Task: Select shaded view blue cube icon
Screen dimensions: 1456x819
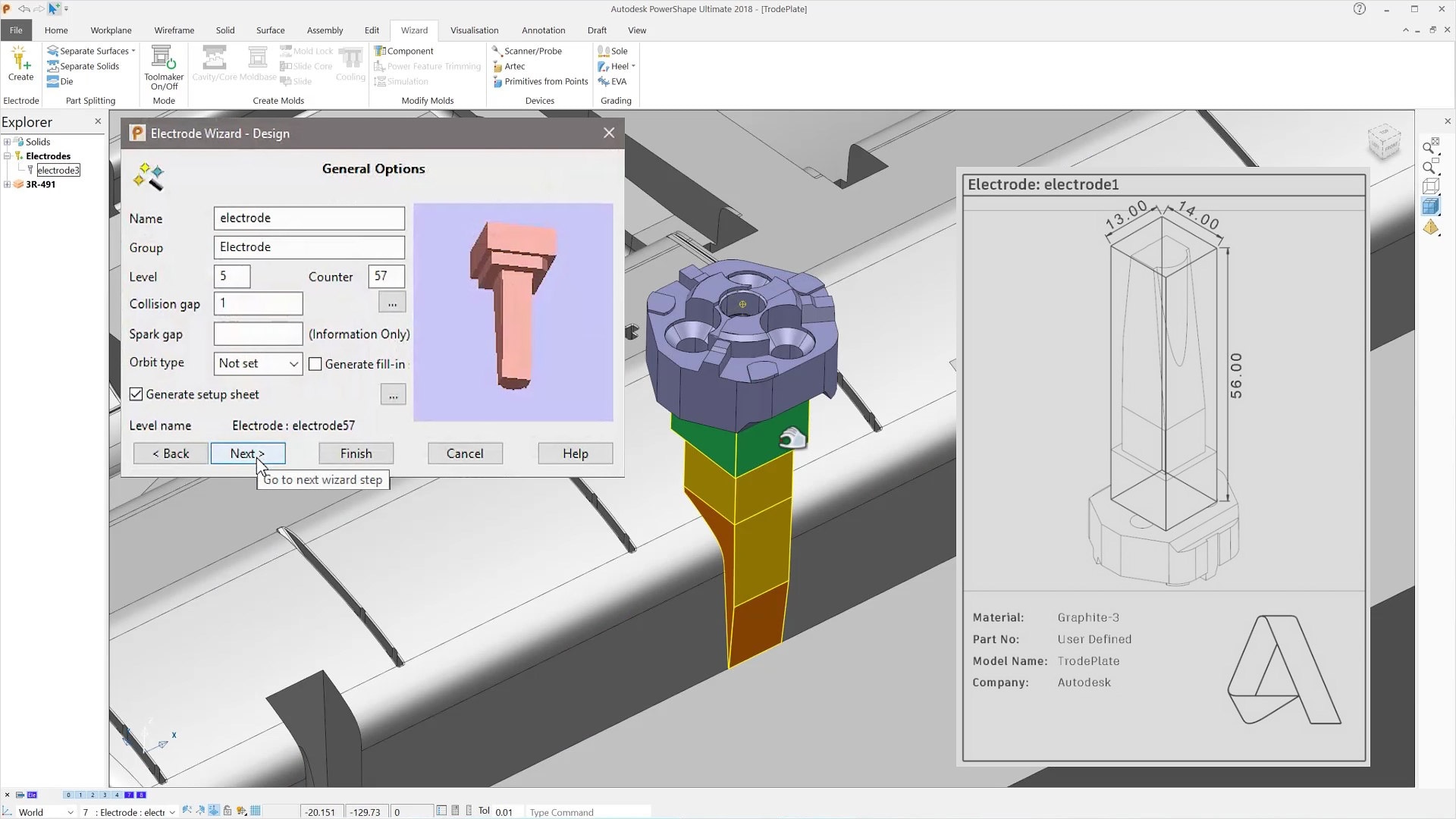Action: pyautogui.click(x=1430, y=206)
